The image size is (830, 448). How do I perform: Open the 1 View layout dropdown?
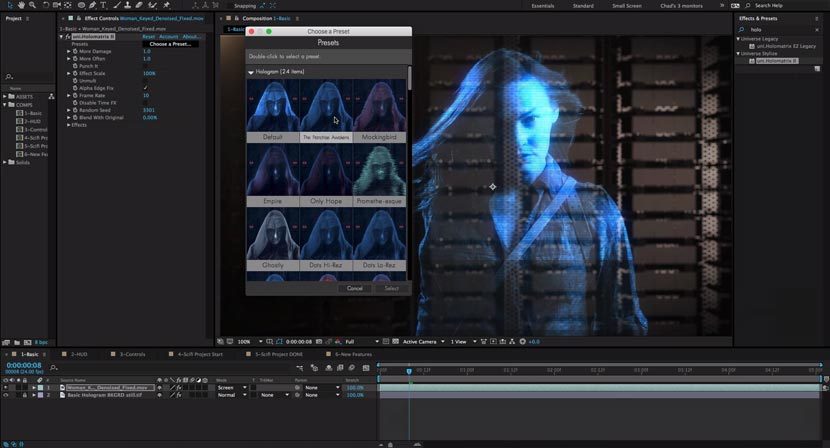coord(463,342)
